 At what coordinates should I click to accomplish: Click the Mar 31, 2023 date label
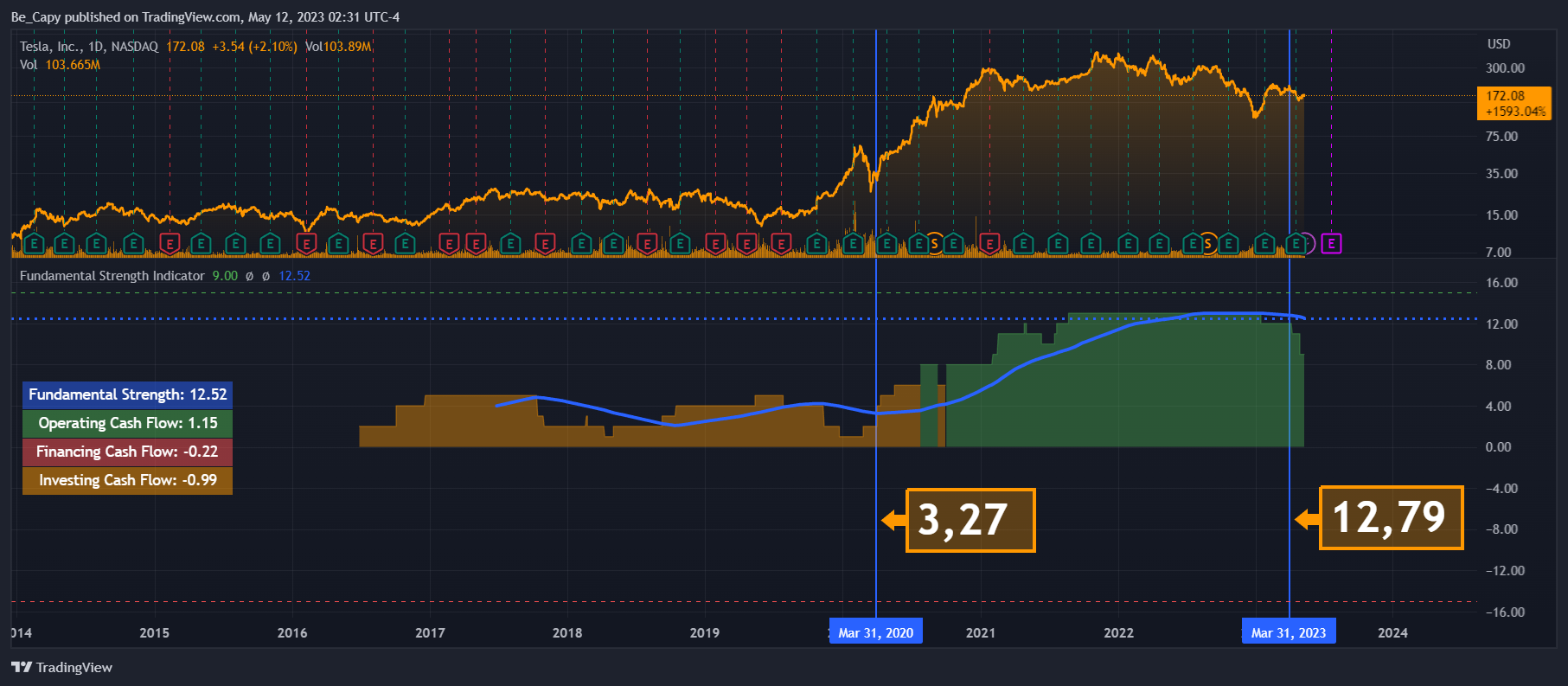[x=1289, y=632]
